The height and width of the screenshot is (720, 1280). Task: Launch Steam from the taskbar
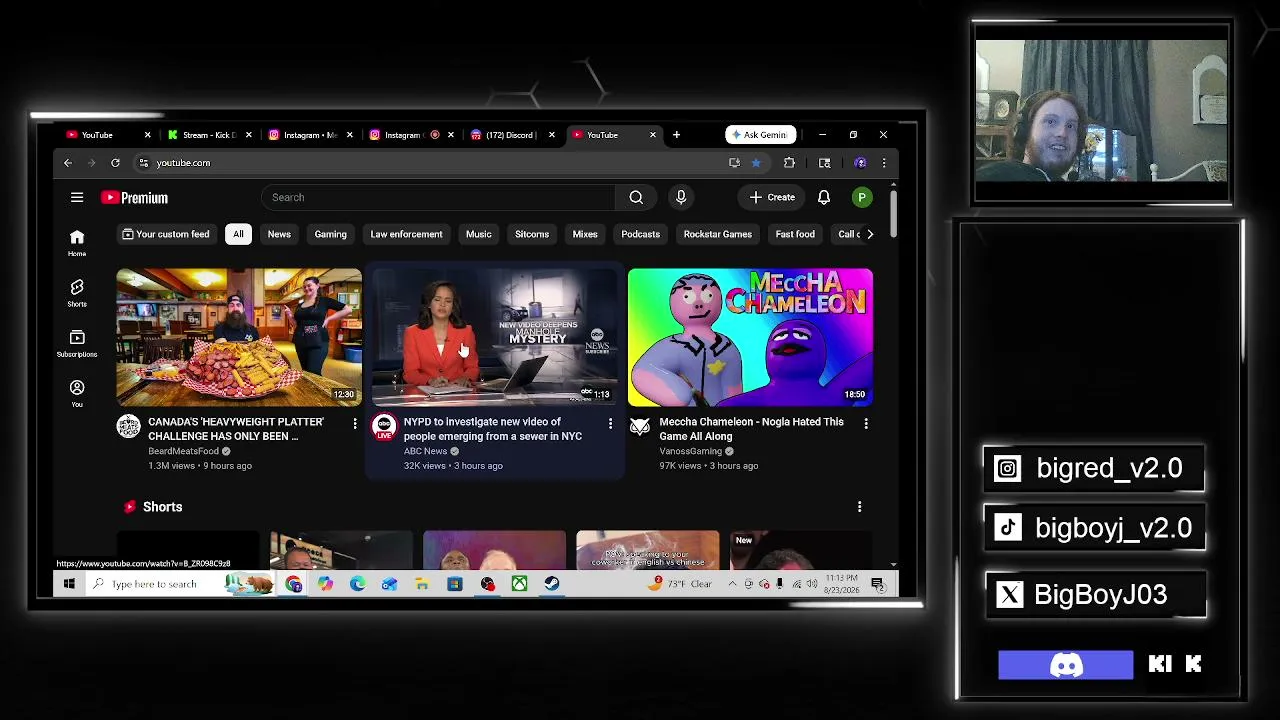[551, 584]
